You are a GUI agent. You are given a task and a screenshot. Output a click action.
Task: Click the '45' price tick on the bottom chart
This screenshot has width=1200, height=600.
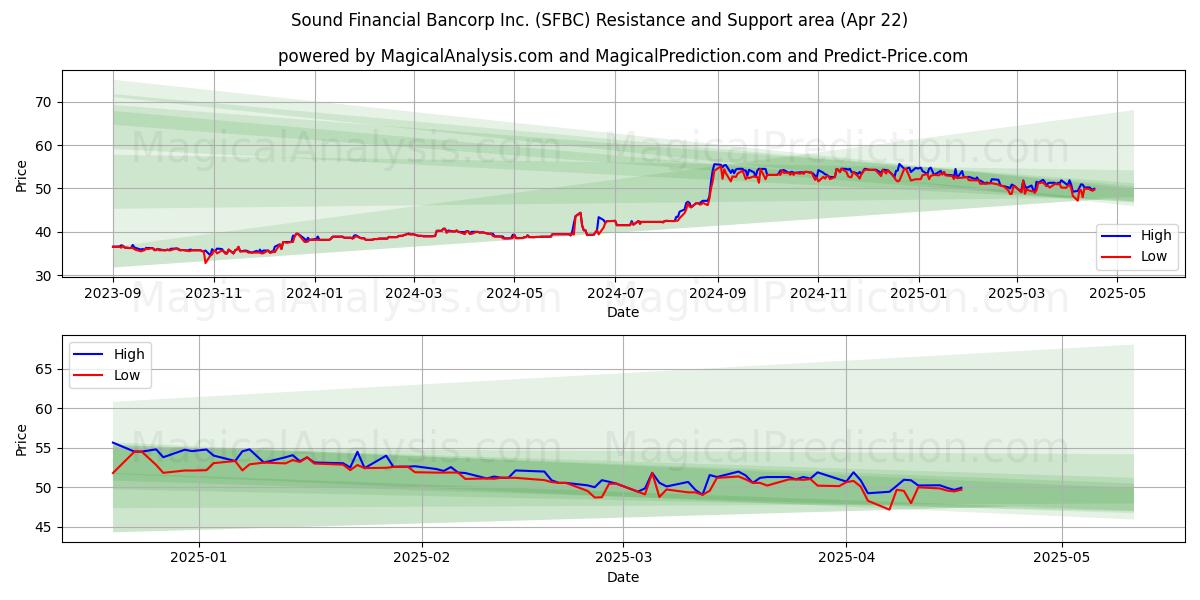(46, 527)
